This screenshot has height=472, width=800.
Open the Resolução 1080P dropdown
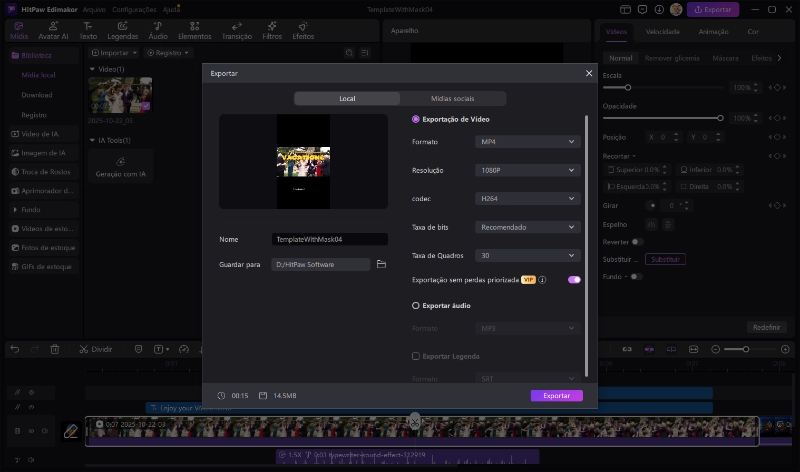tap(527, 171)
